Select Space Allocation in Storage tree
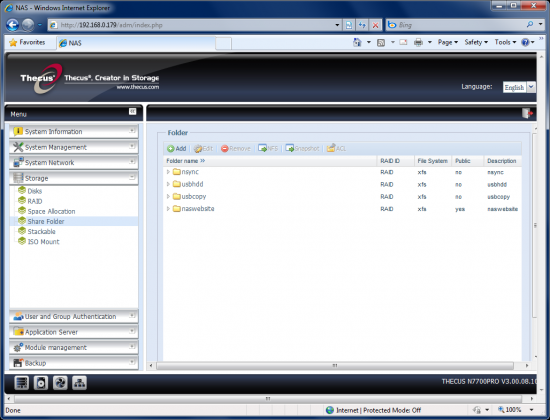 [51, 211]
